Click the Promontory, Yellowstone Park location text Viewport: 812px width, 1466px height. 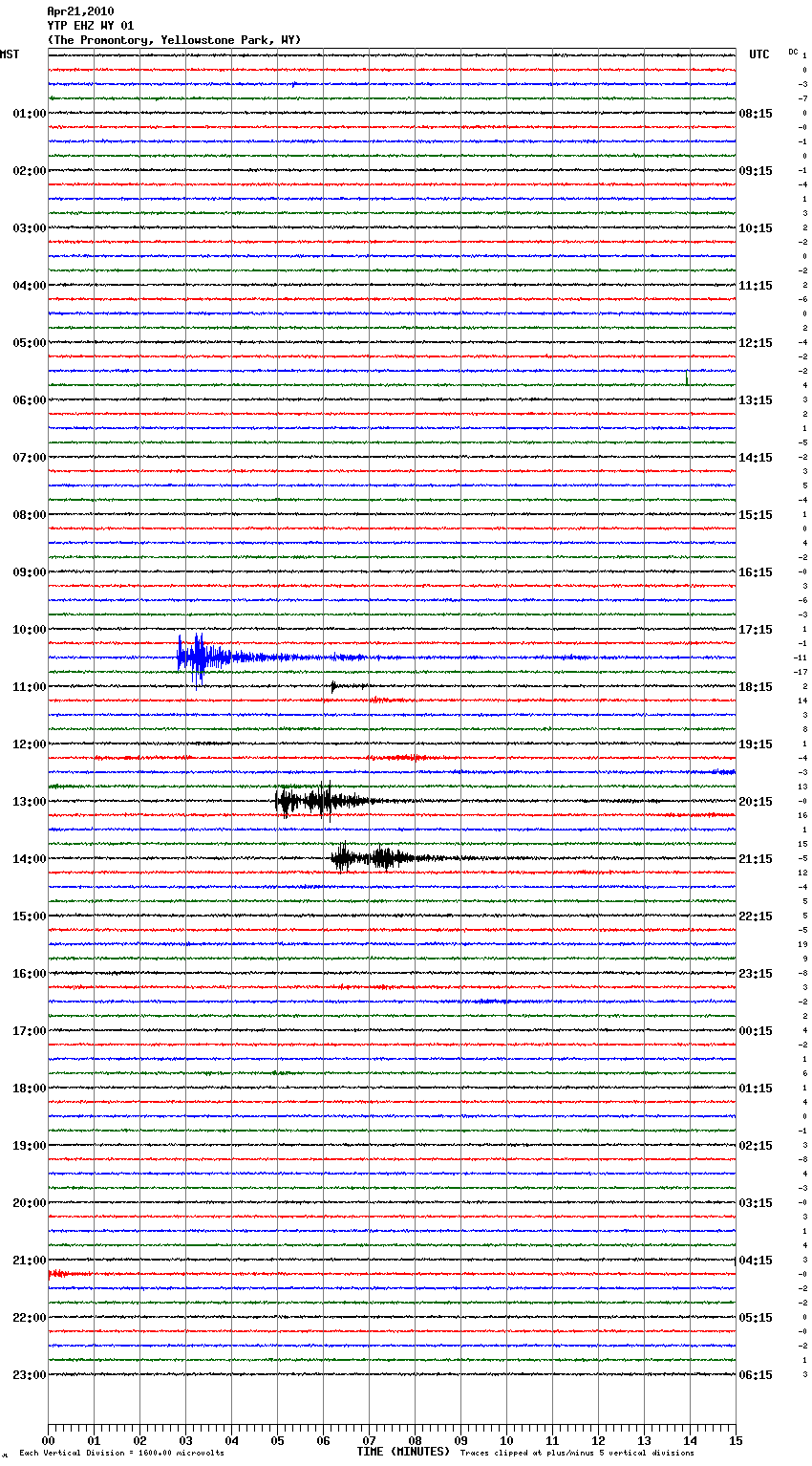click(174, 40)
